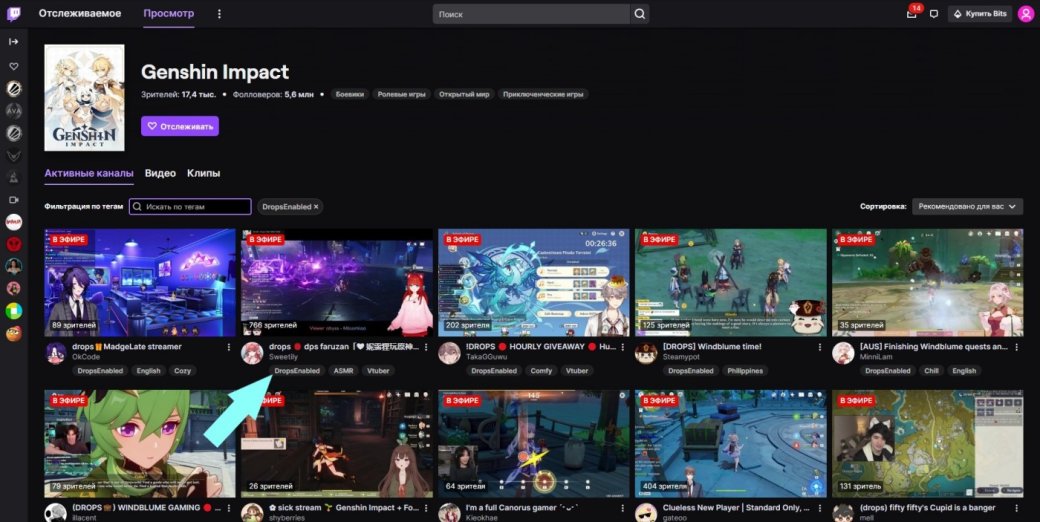Image resolution: width=1040 pixels, height=522 pixels.
Task: Click the Vtuber tag under Sweetily
Action: click(x=378, y=371)
